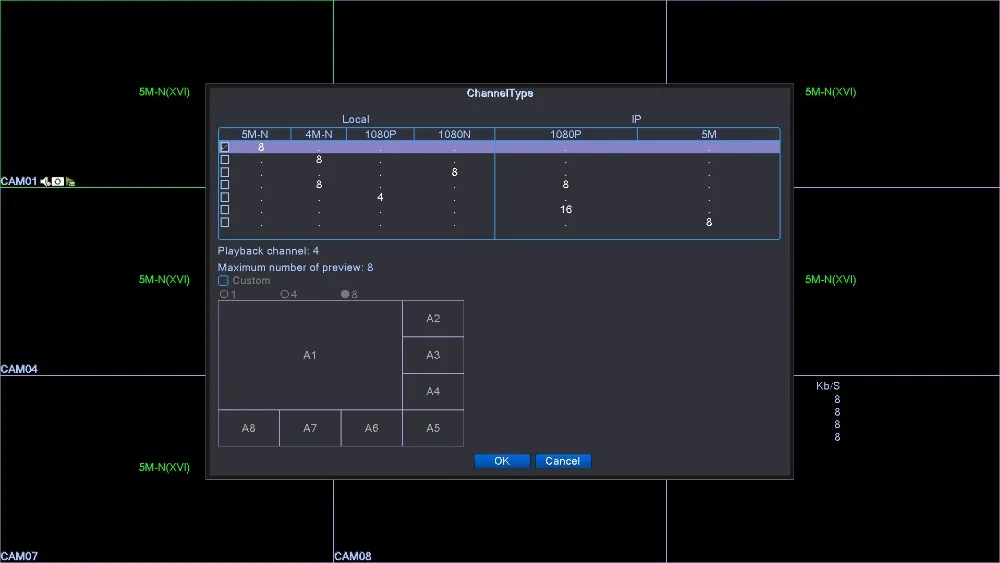Select the A7 preview pane
This screenshot has height=563, width=1000.
[310, 428]
